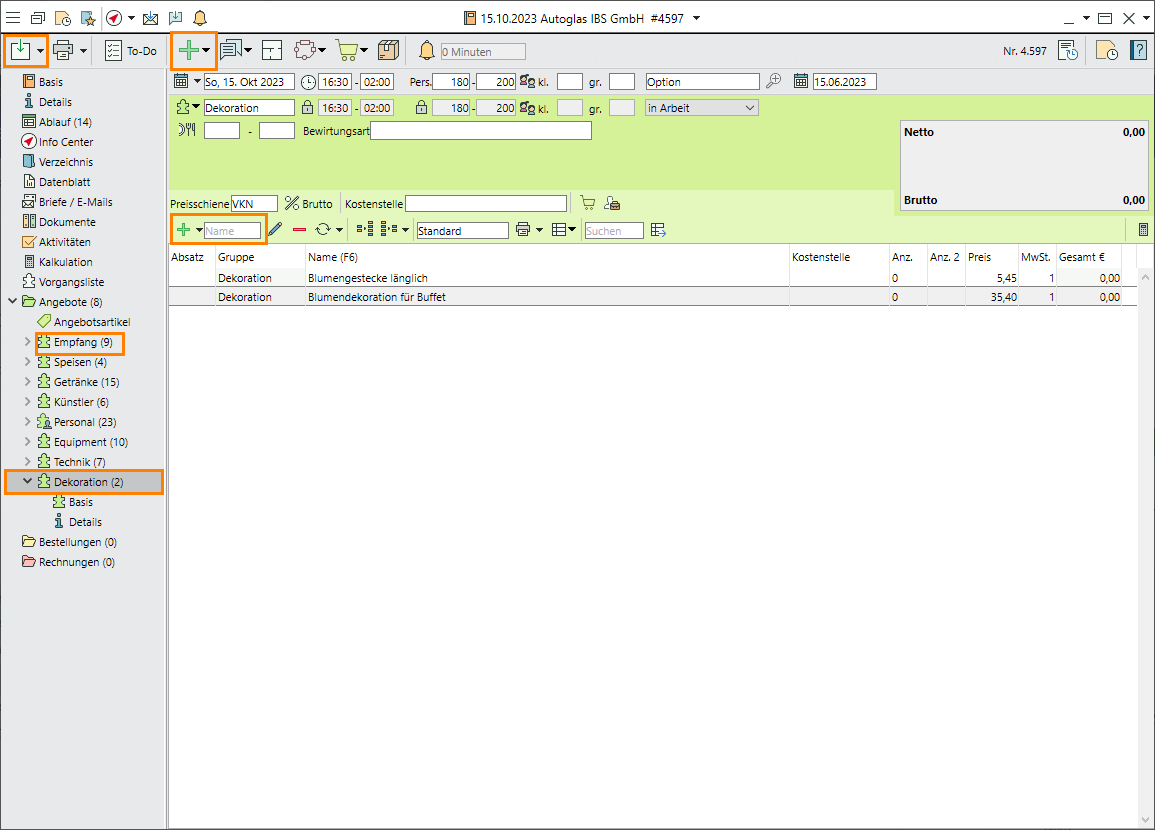Click the red minus delete item icon
The height and width of the screenshot is (830, 1155).
(299, 230)
